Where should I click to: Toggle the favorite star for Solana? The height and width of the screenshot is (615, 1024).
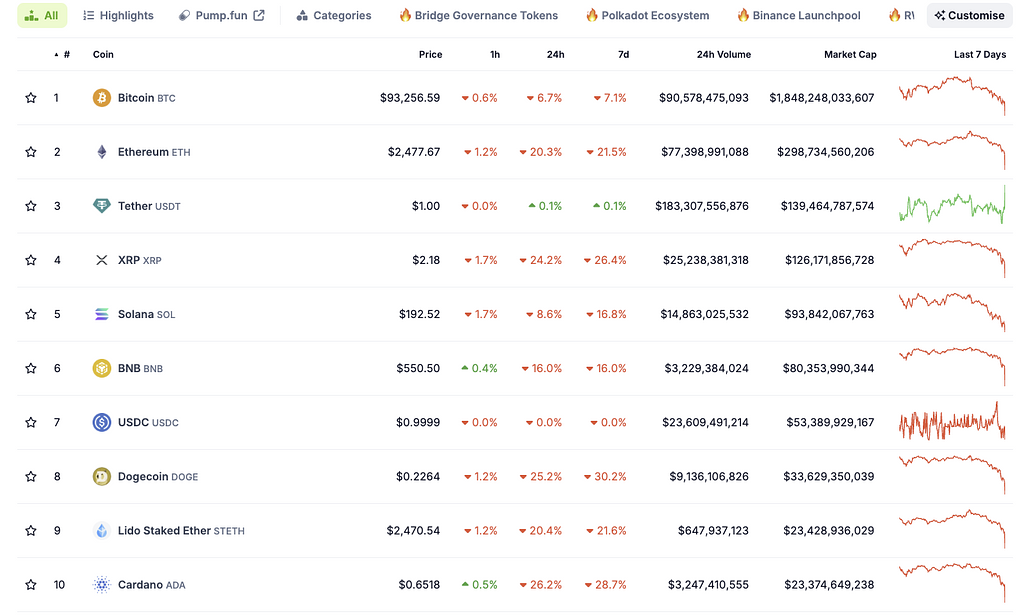tap(31, 314)
